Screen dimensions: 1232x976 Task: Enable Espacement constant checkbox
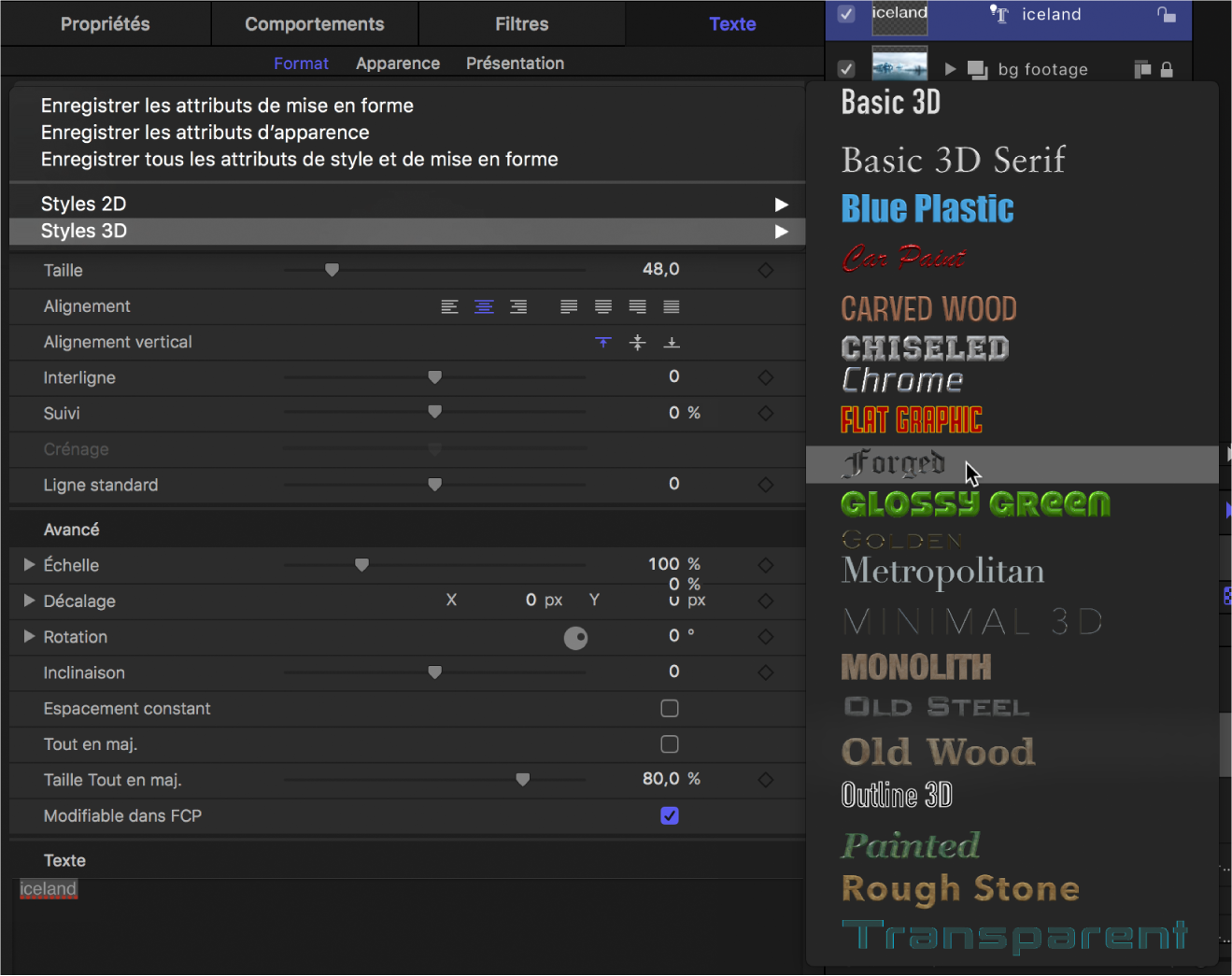coord(670,708)
